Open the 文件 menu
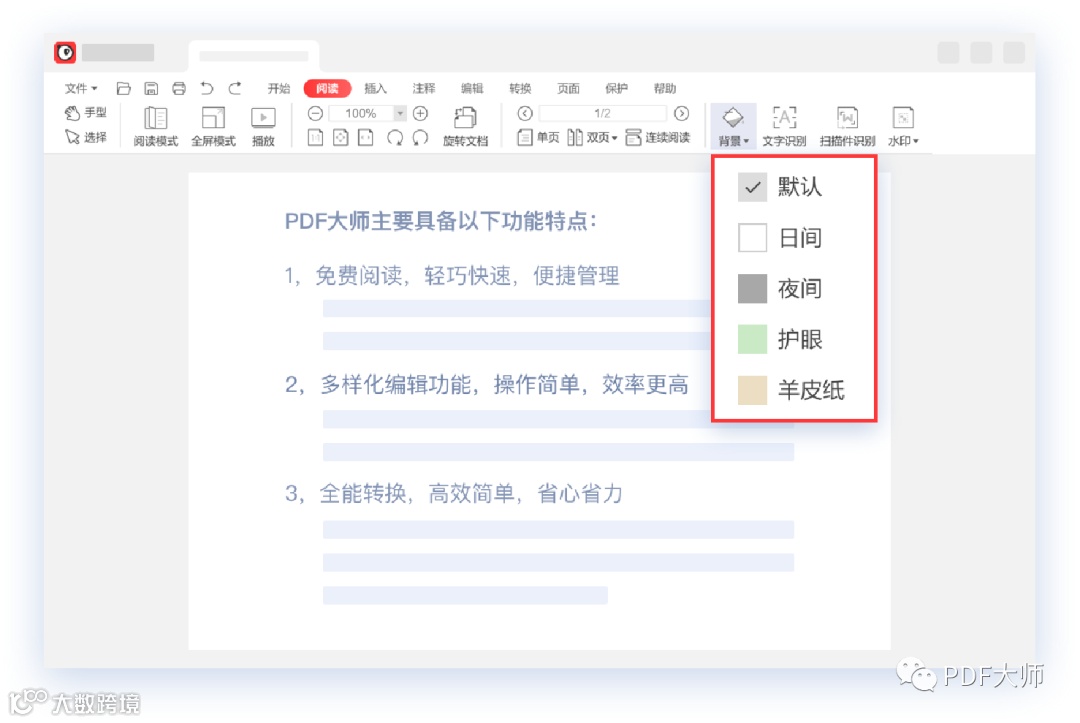This screenshot has height=723, width=1080. click(x=81, y=88)
